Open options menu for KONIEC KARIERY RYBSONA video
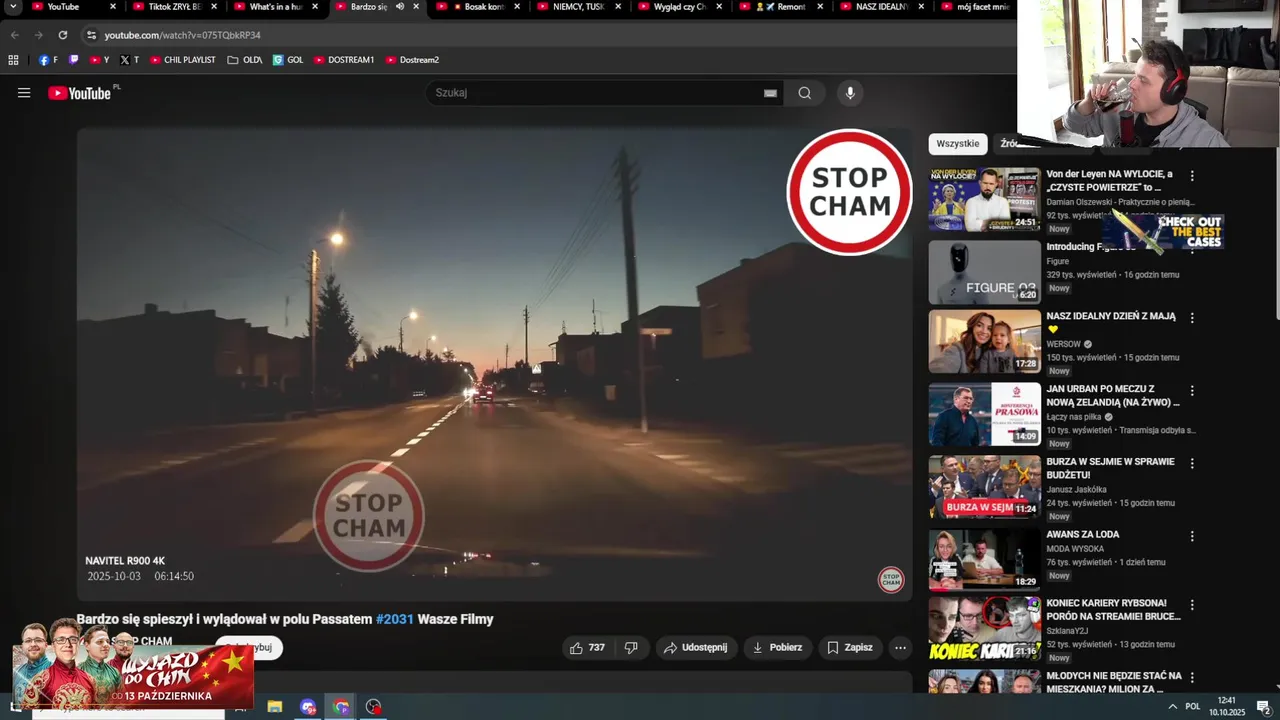This screenshot has height=720, width=1280. coord(1191,605)
